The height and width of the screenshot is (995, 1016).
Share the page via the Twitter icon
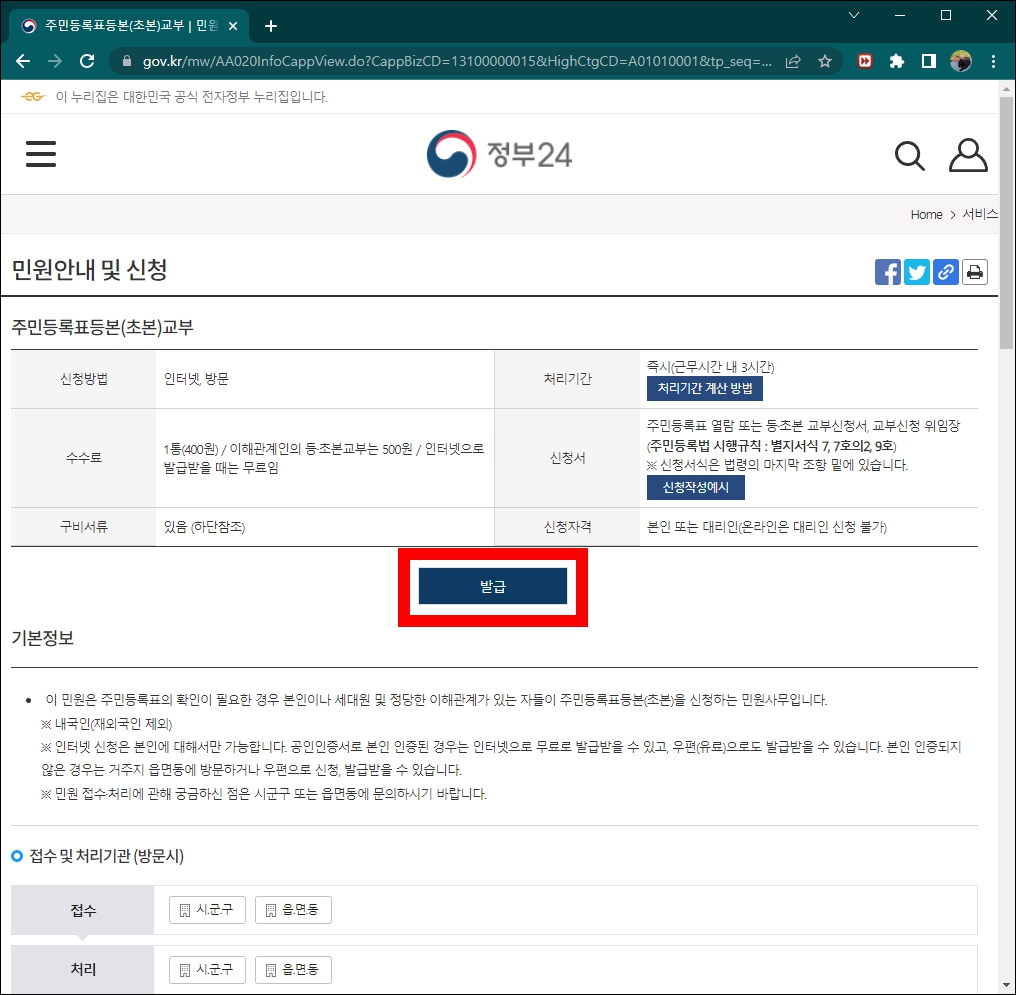[x=916, y=271]
